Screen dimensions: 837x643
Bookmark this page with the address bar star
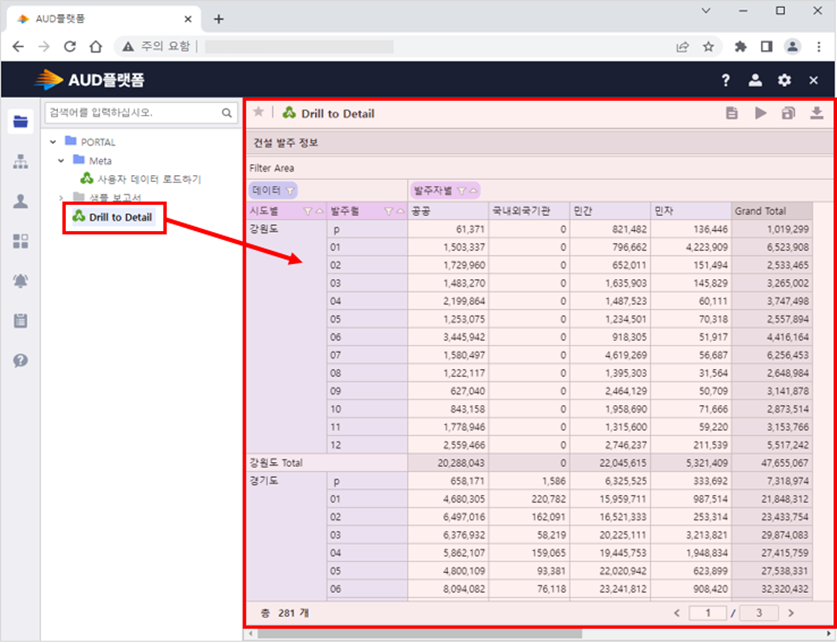pos(708,47)
